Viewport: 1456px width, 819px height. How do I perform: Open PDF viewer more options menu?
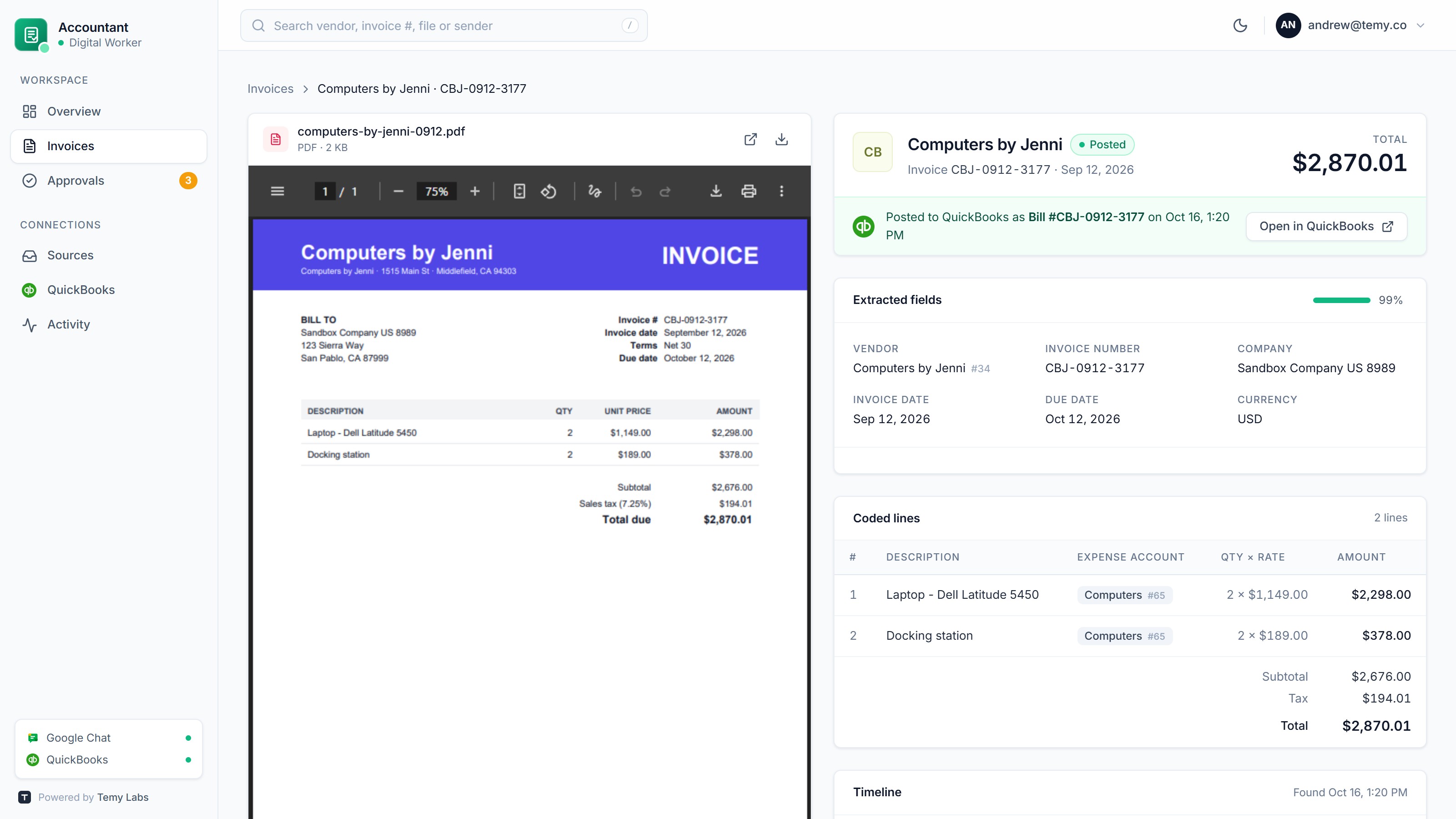(x=782, y=192)
